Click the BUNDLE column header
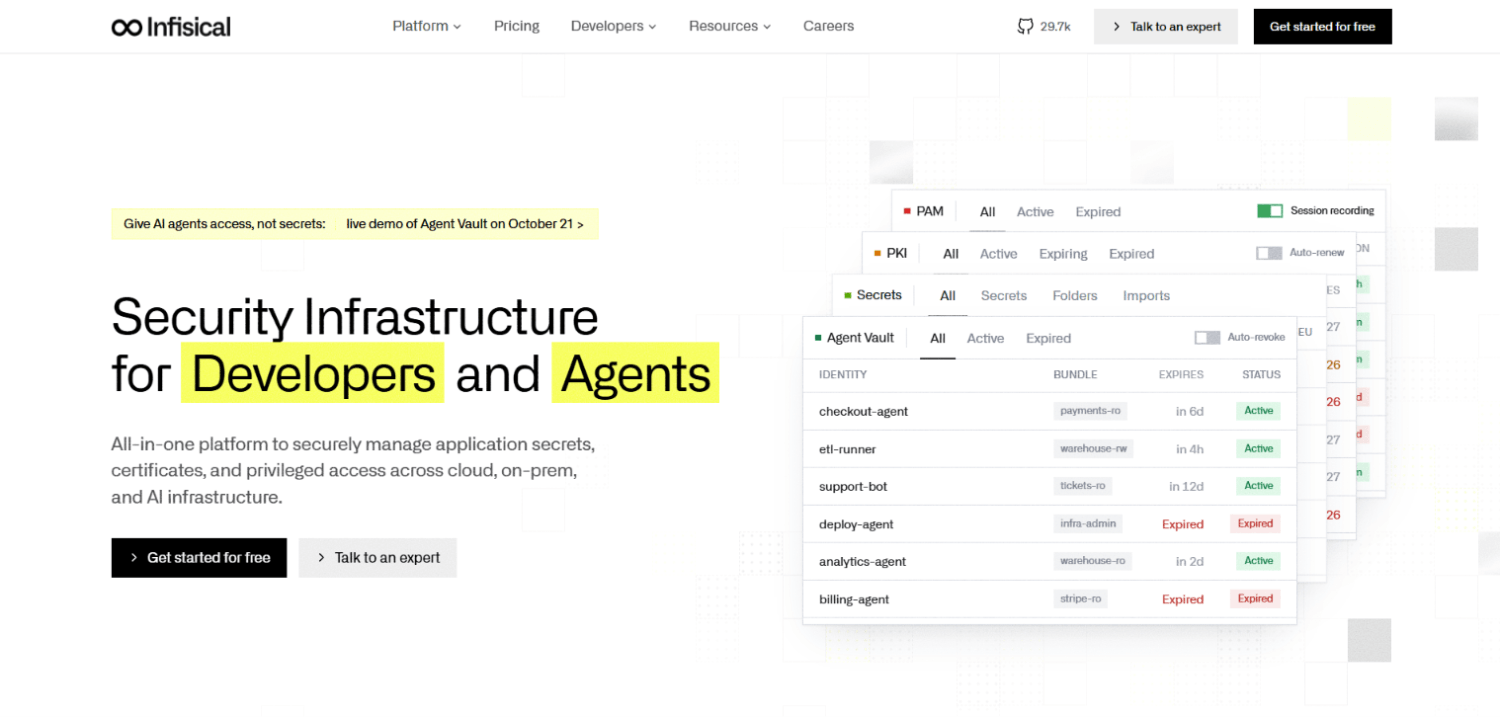Viewport: 1500px width, 717px height. point(1075,375)
